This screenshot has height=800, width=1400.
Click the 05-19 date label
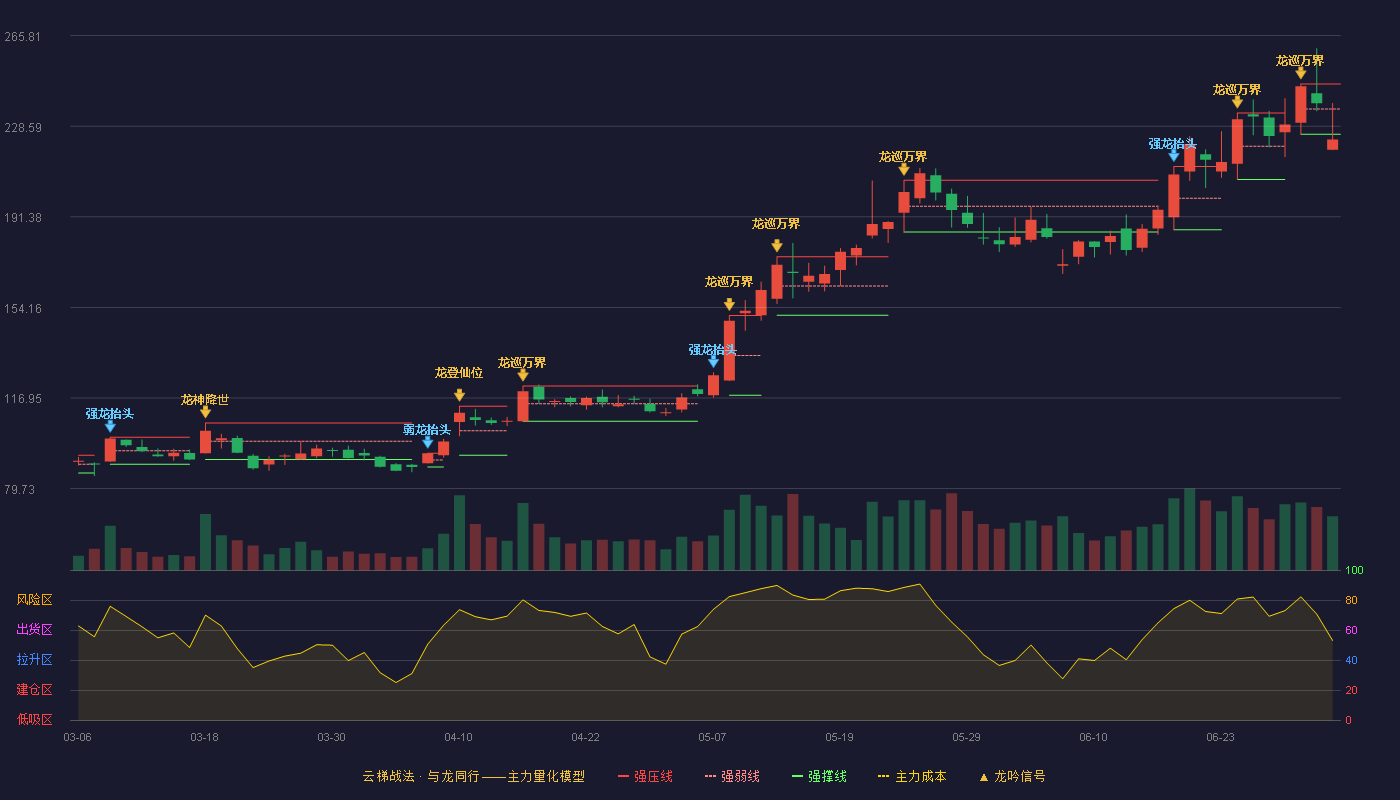840,737
